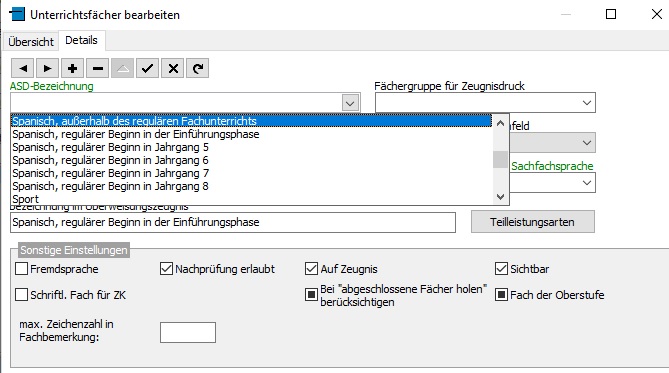Viewport: 669px width, 373px height.
Task: Click list scrollbar down arrow
Action: click(x=500, y=197)
